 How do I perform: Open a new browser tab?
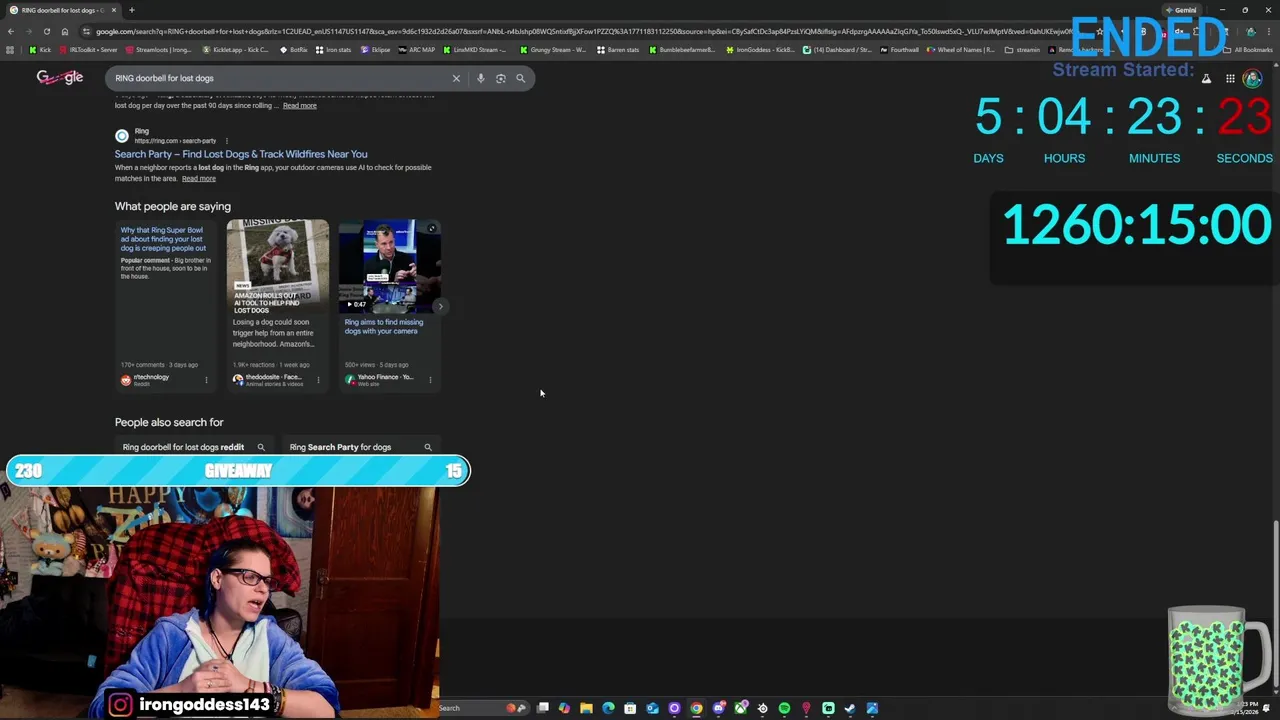pyautogui.click(x=131, y=10)
